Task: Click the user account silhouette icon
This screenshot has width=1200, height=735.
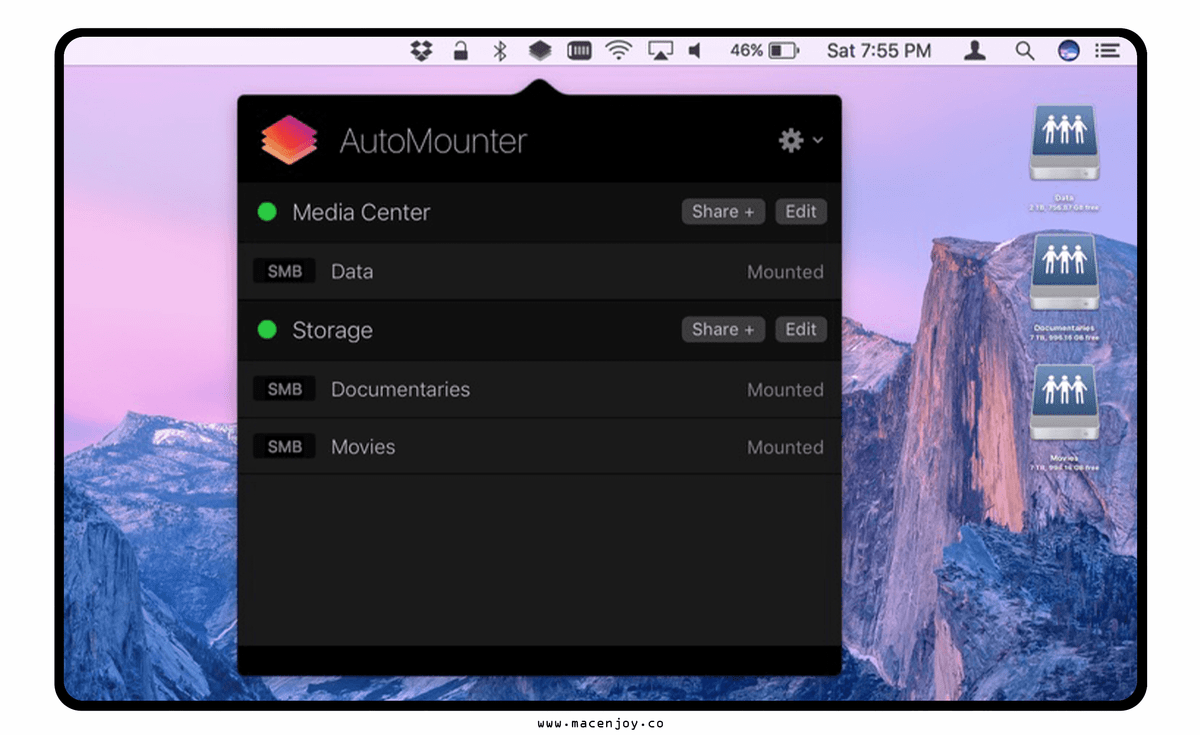Action: pos(975,50)
